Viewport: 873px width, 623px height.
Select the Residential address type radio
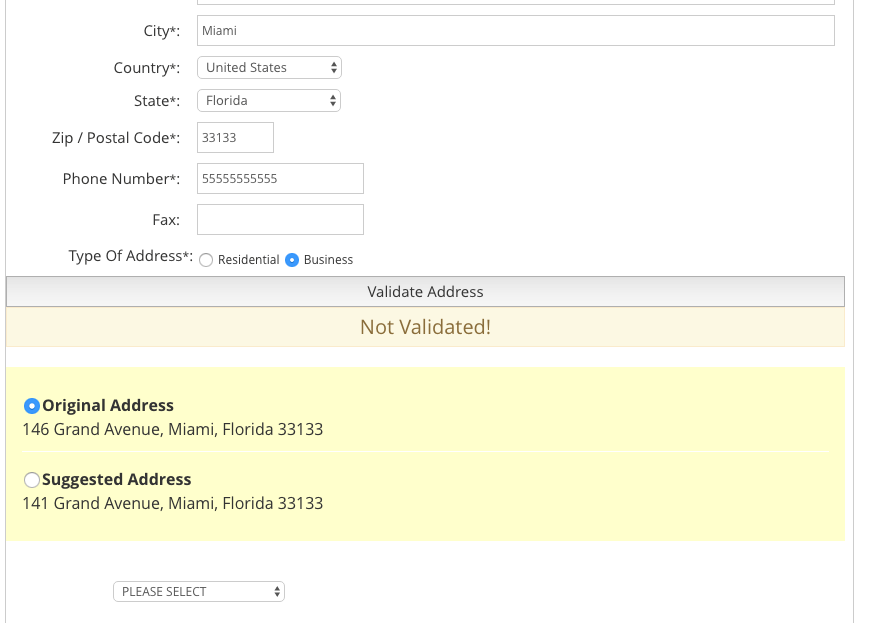tap(206, 260)
